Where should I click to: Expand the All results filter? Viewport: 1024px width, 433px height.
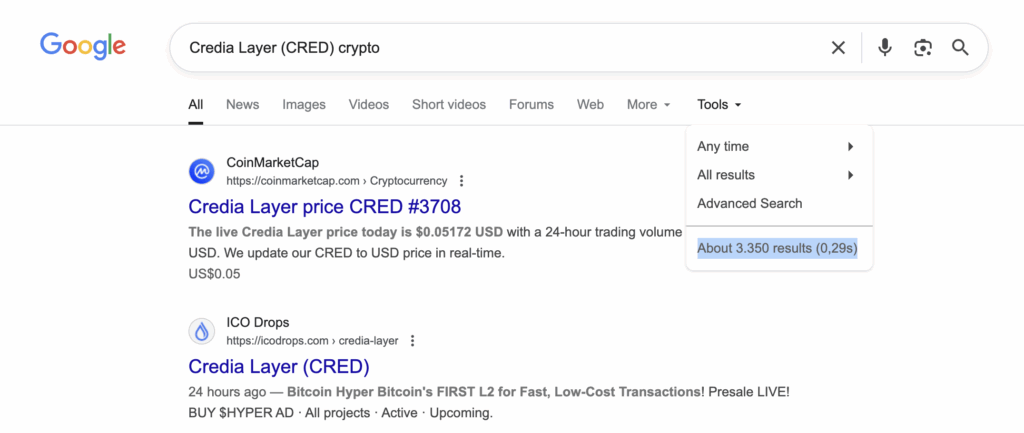coord(776,175)
